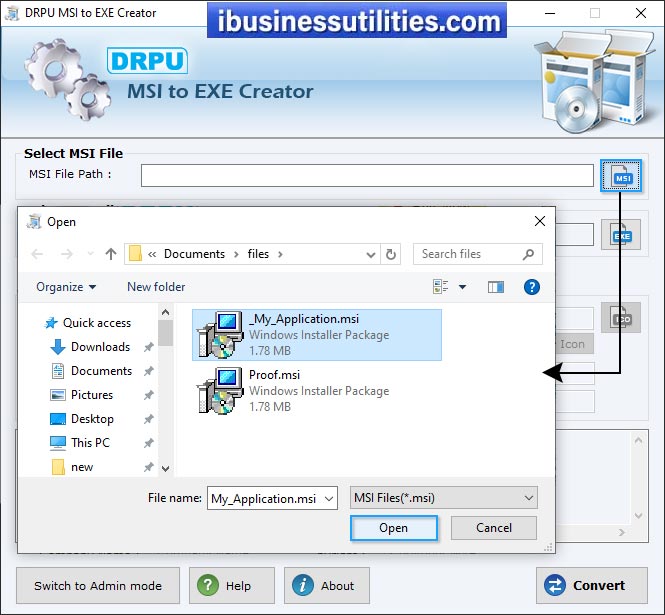Click the pin icon next to Desktop
This screenshot has height=615, width=665.
[148, 419]
